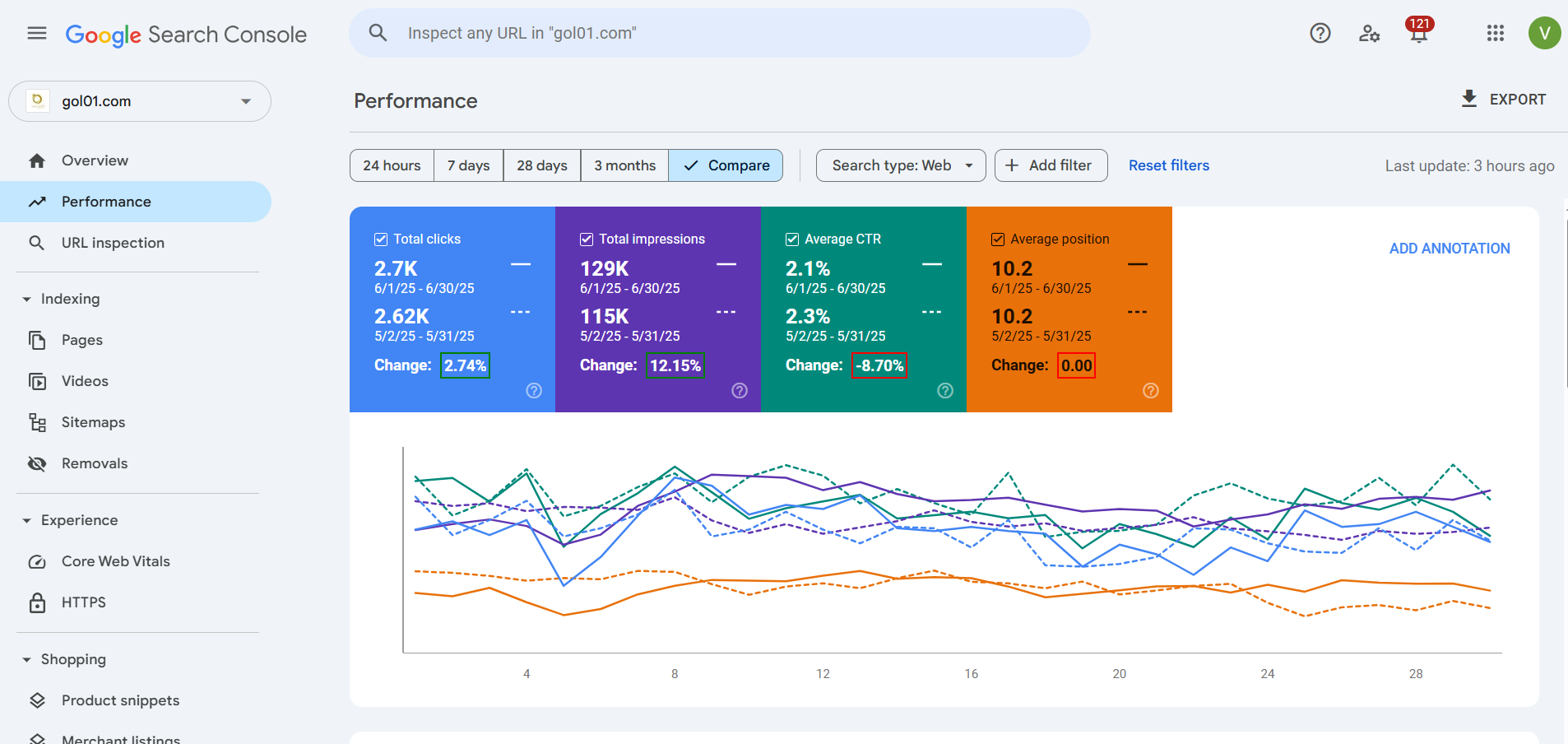Click the help icon in Total impressions card
This screenshot has width=1568, height=744.
(x=740, y=390)
